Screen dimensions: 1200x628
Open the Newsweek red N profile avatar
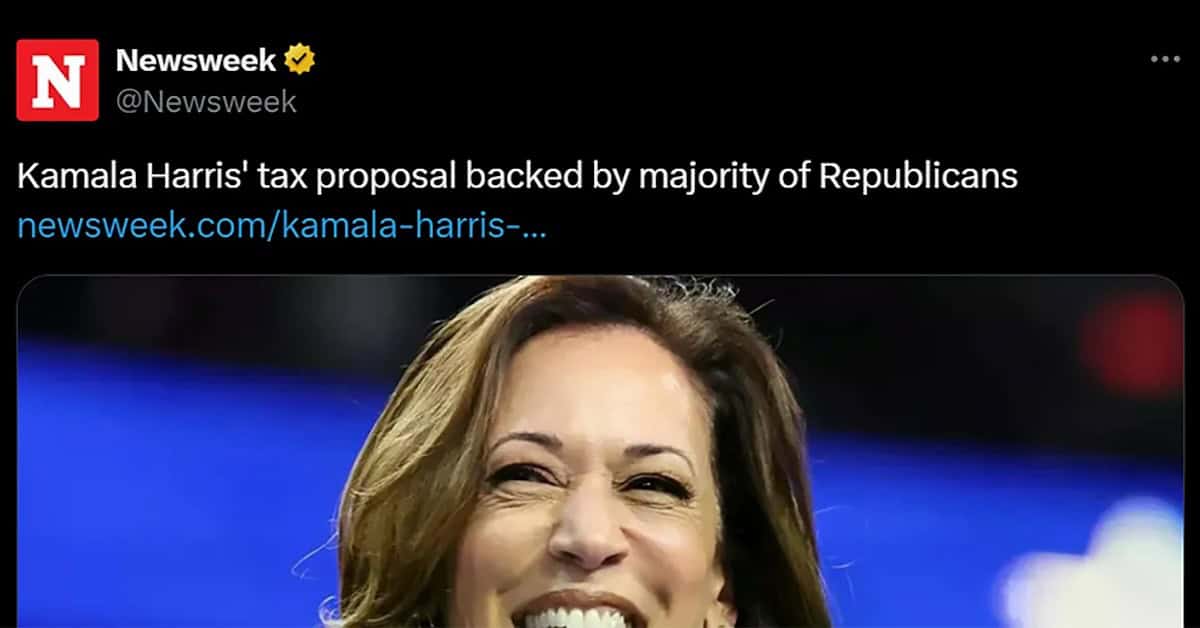tap(57, 80)
